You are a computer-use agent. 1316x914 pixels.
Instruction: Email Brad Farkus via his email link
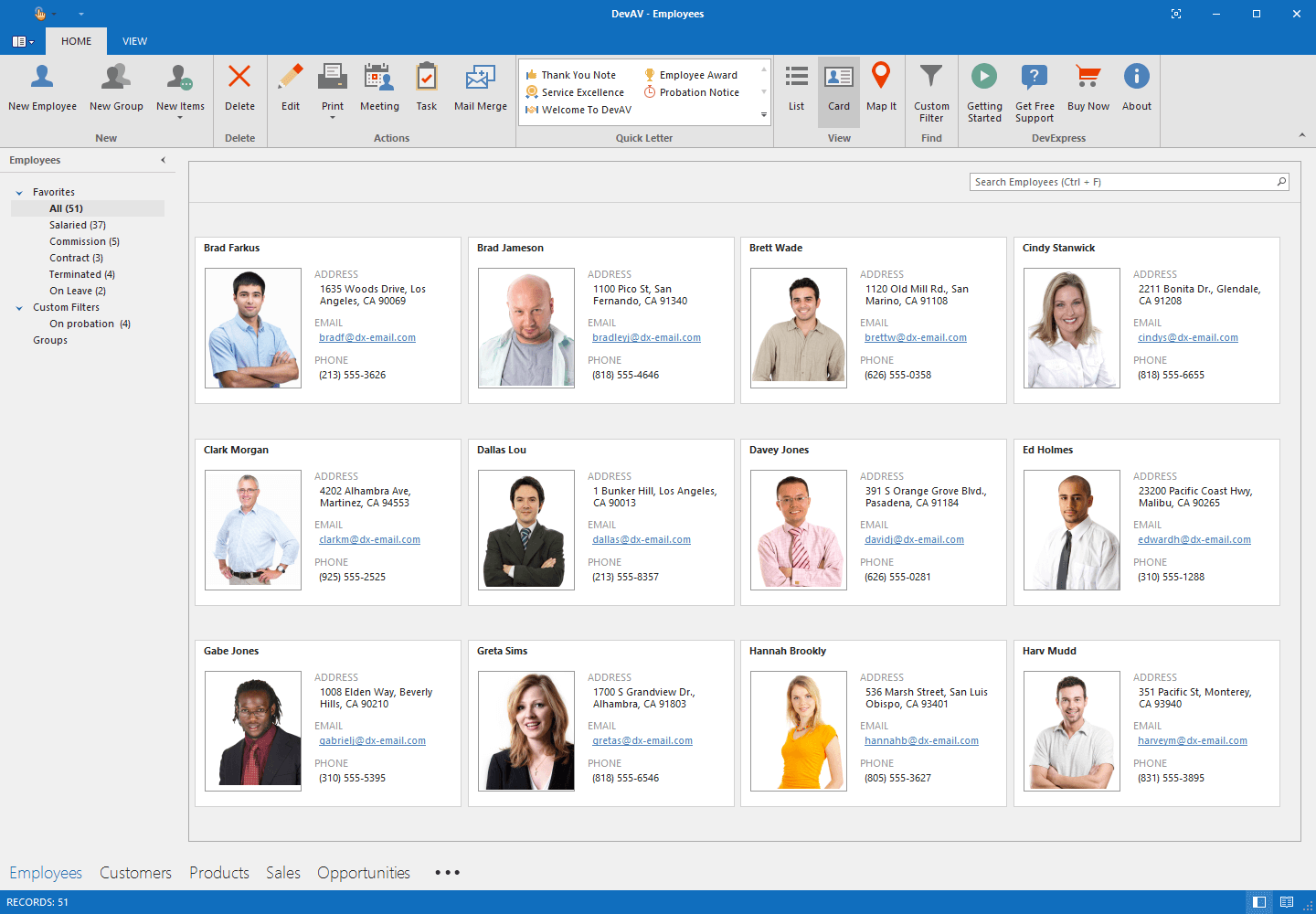click(x=366, y=337)
